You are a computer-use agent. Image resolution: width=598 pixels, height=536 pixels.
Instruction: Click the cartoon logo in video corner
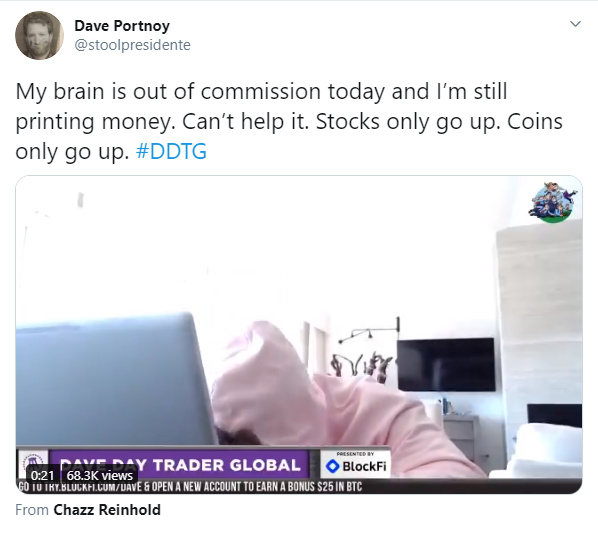coord(553,203)
